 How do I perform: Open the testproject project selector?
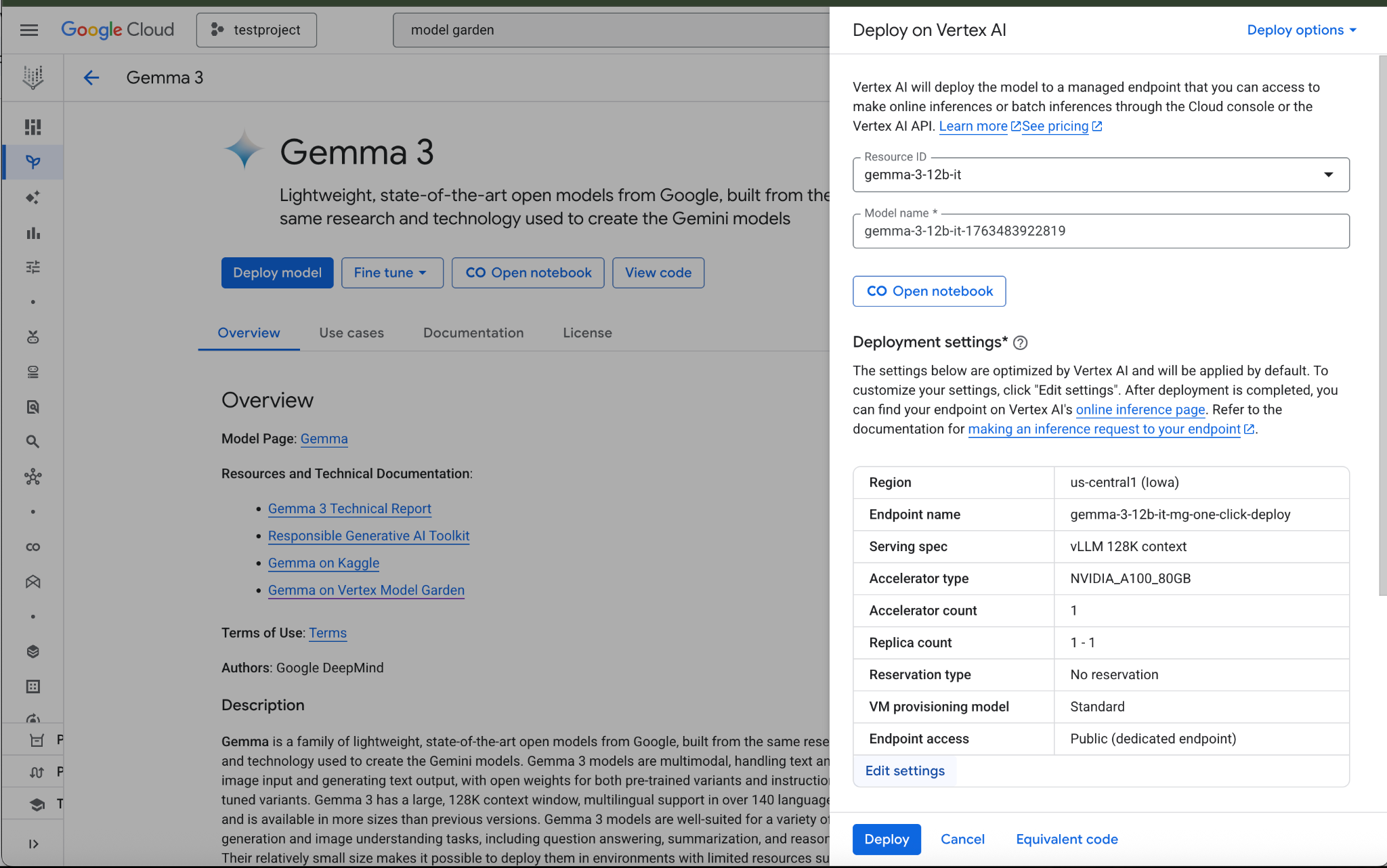coord(257,30)
